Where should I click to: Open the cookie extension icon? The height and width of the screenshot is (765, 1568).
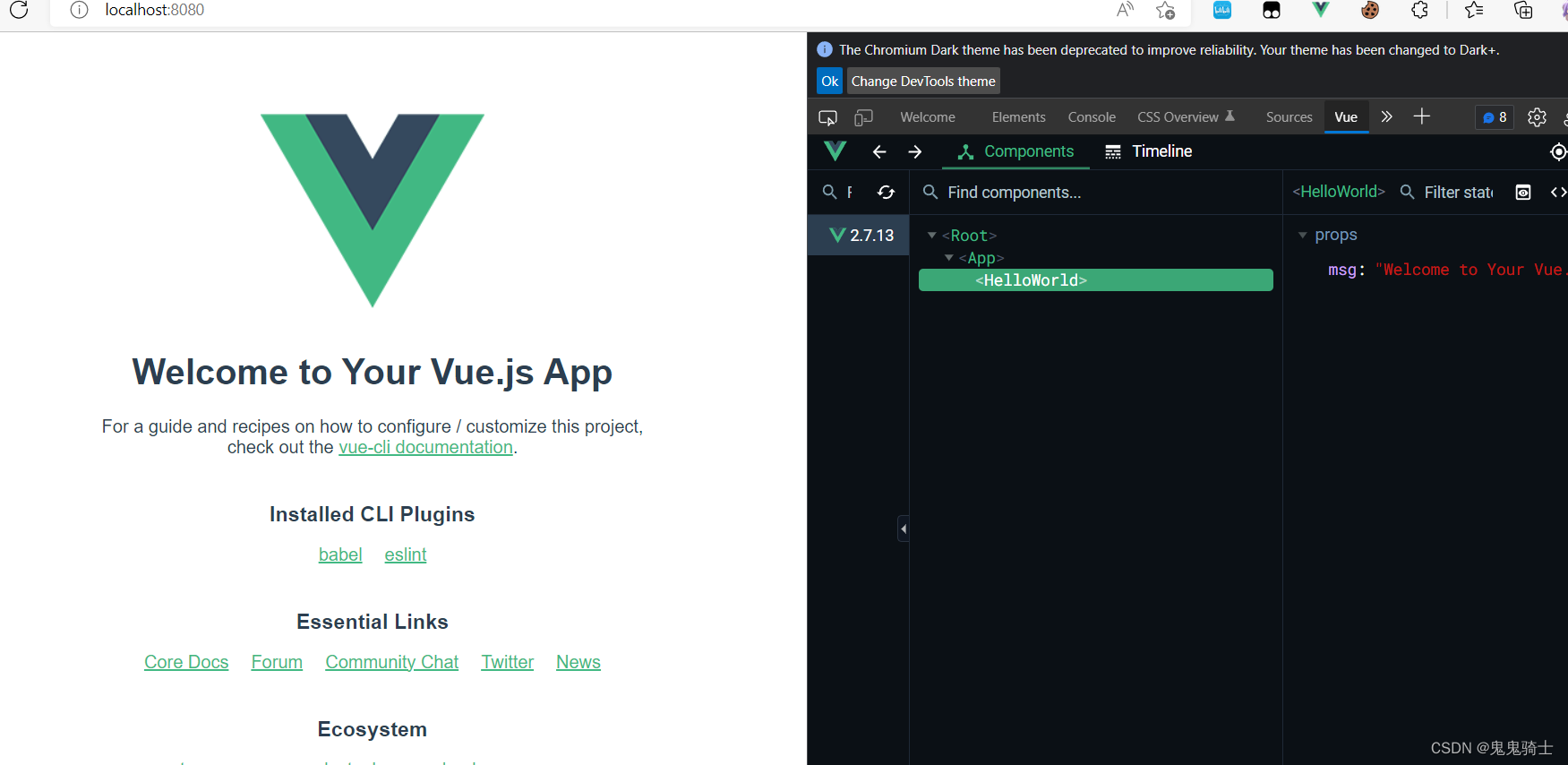point(1370,10)
